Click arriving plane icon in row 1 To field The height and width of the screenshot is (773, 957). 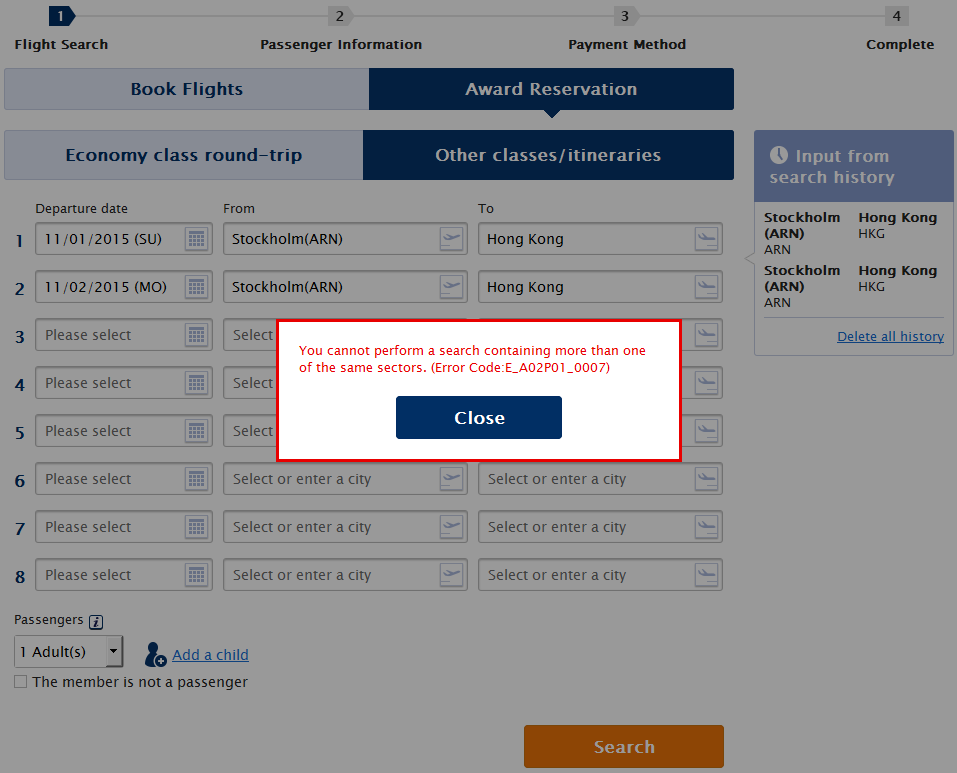[707, 239]
